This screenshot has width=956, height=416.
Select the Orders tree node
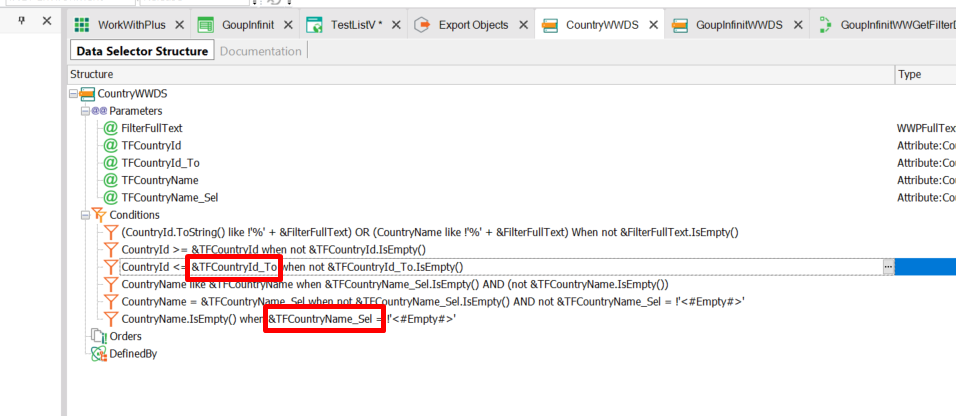[x=125, y=336]
